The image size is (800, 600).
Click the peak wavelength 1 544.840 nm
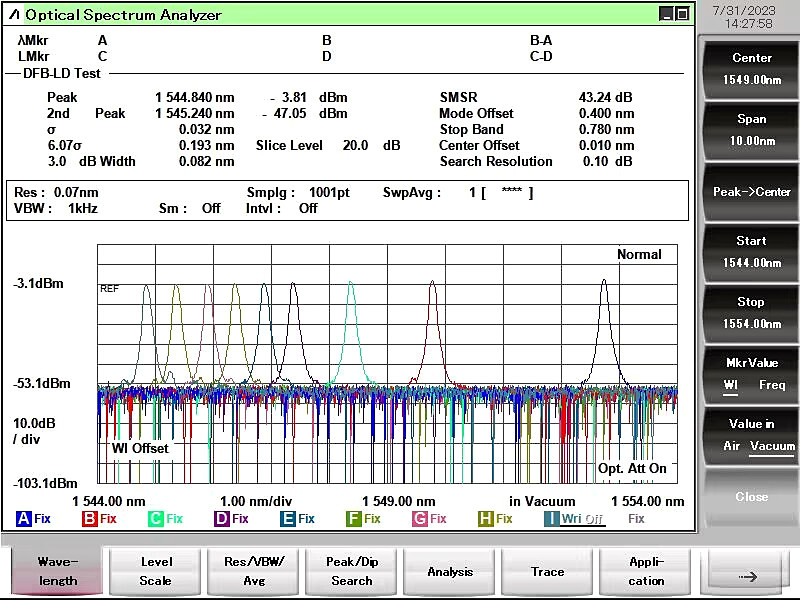(x=195, y=97)
